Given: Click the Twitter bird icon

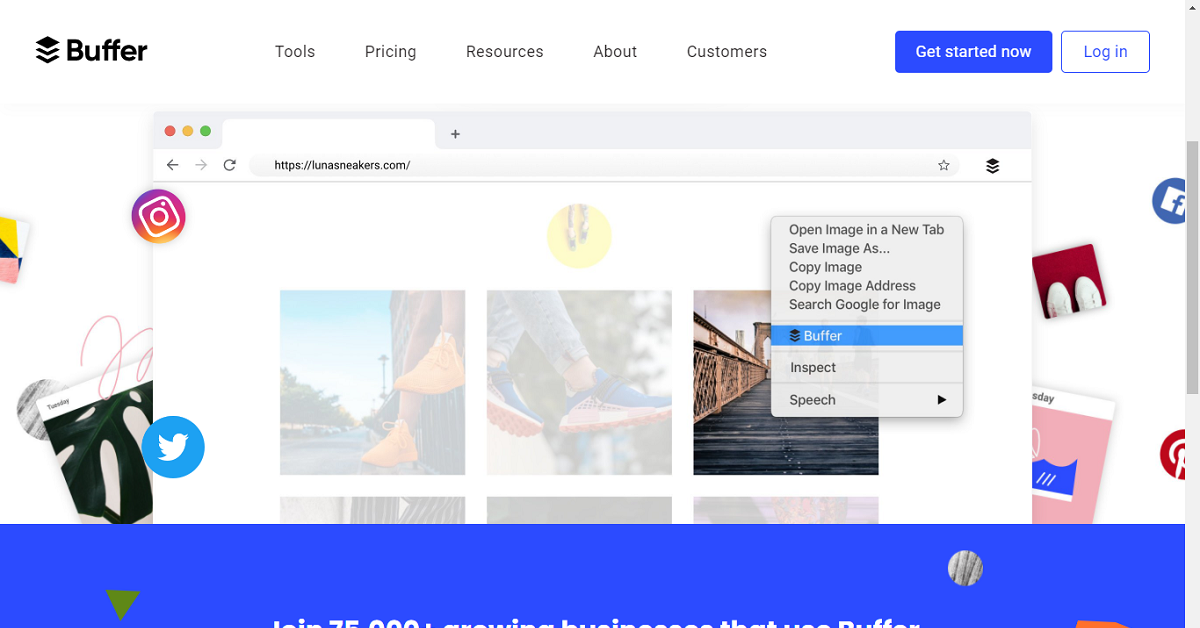Looking at the screenshot, I should pyautogui.click(x=173, y=447).
